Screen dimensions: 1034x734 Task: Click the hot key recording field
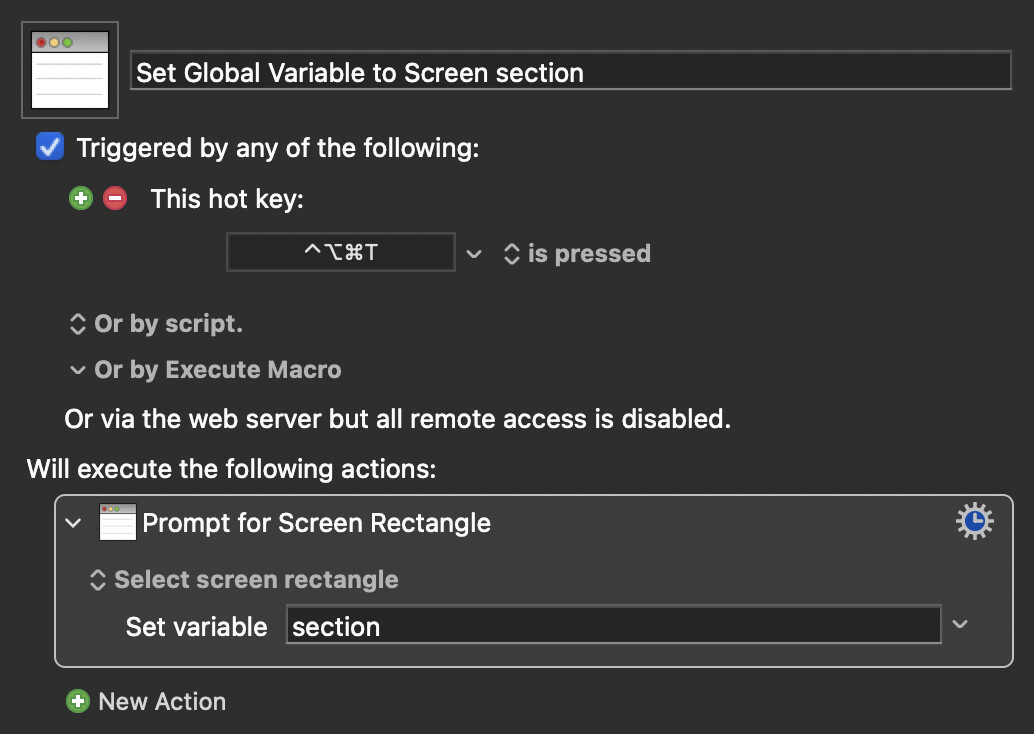[341, 253]
